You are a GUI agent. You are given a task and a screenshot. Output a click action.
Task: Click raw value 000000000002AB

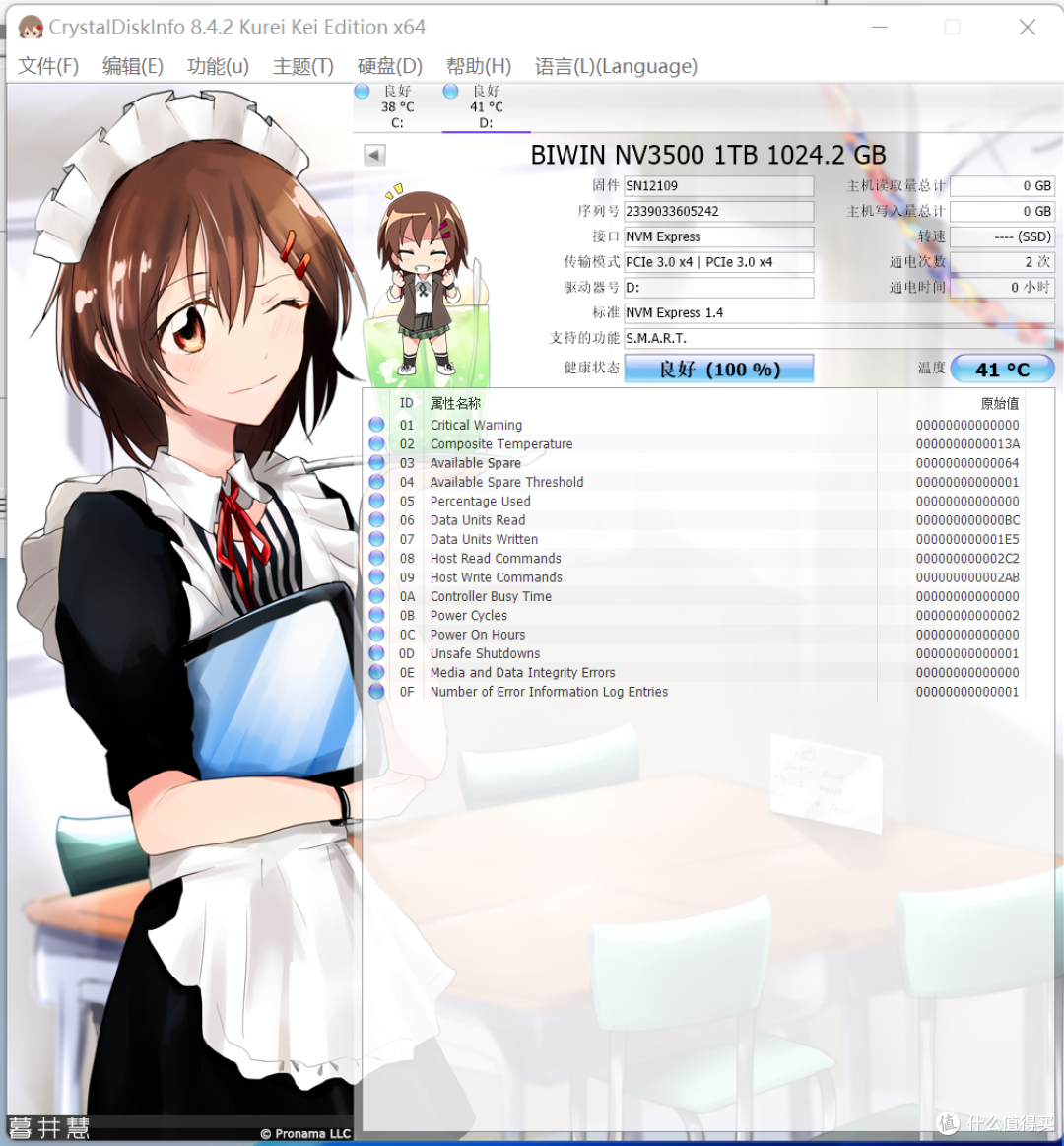[x=967, y=576]
